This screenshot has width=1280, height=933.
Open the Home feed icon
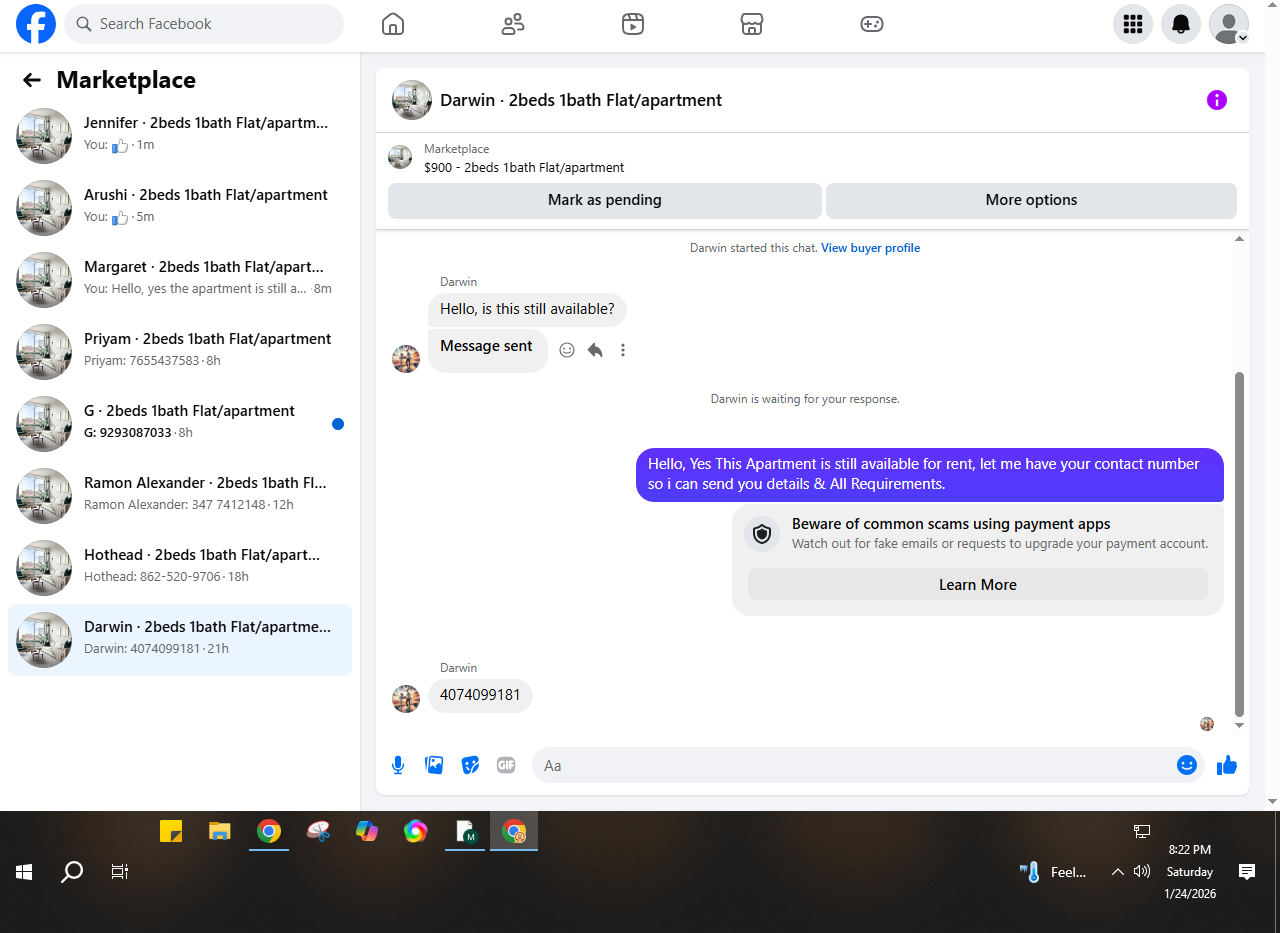coord(393,24)
